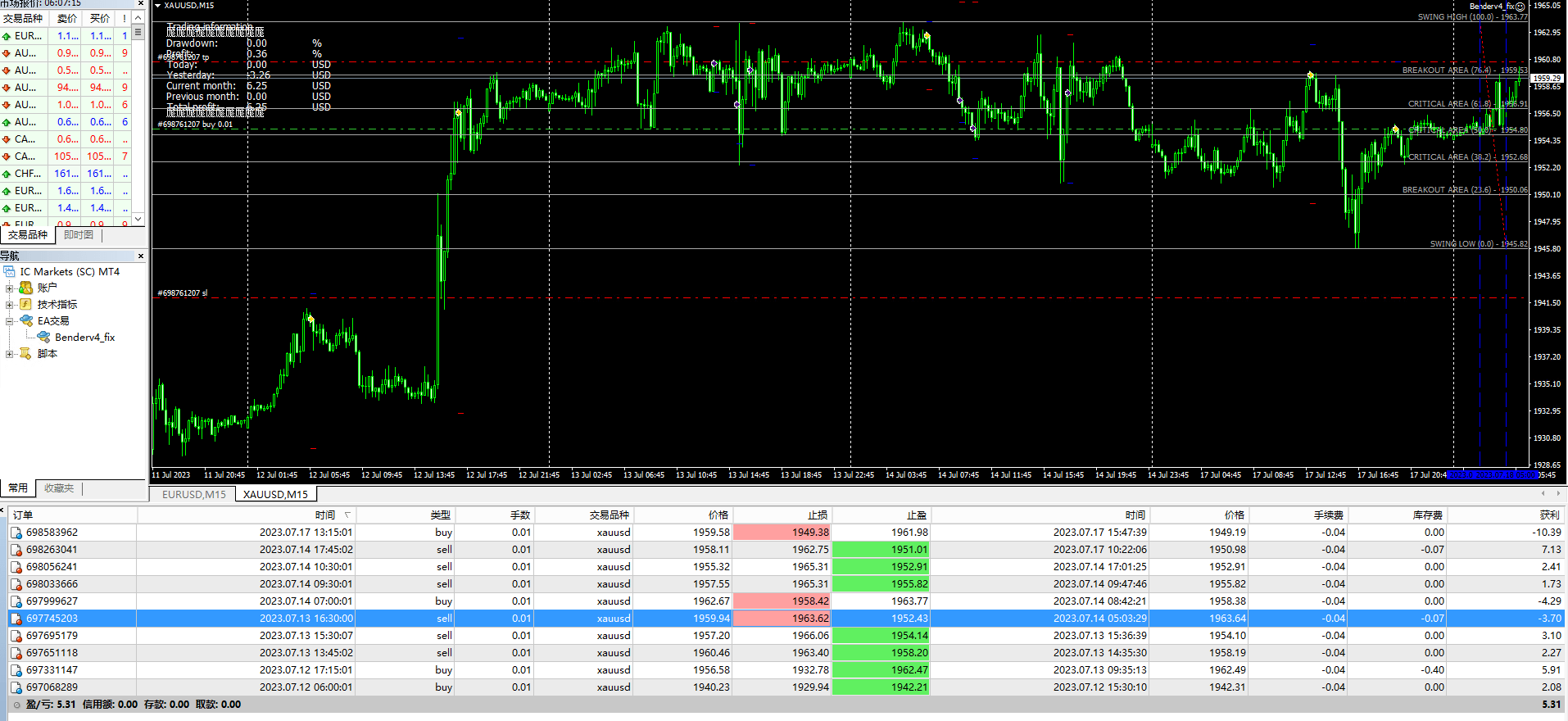Click the 账户 accounts folder icon

click(x=26, y=288)
